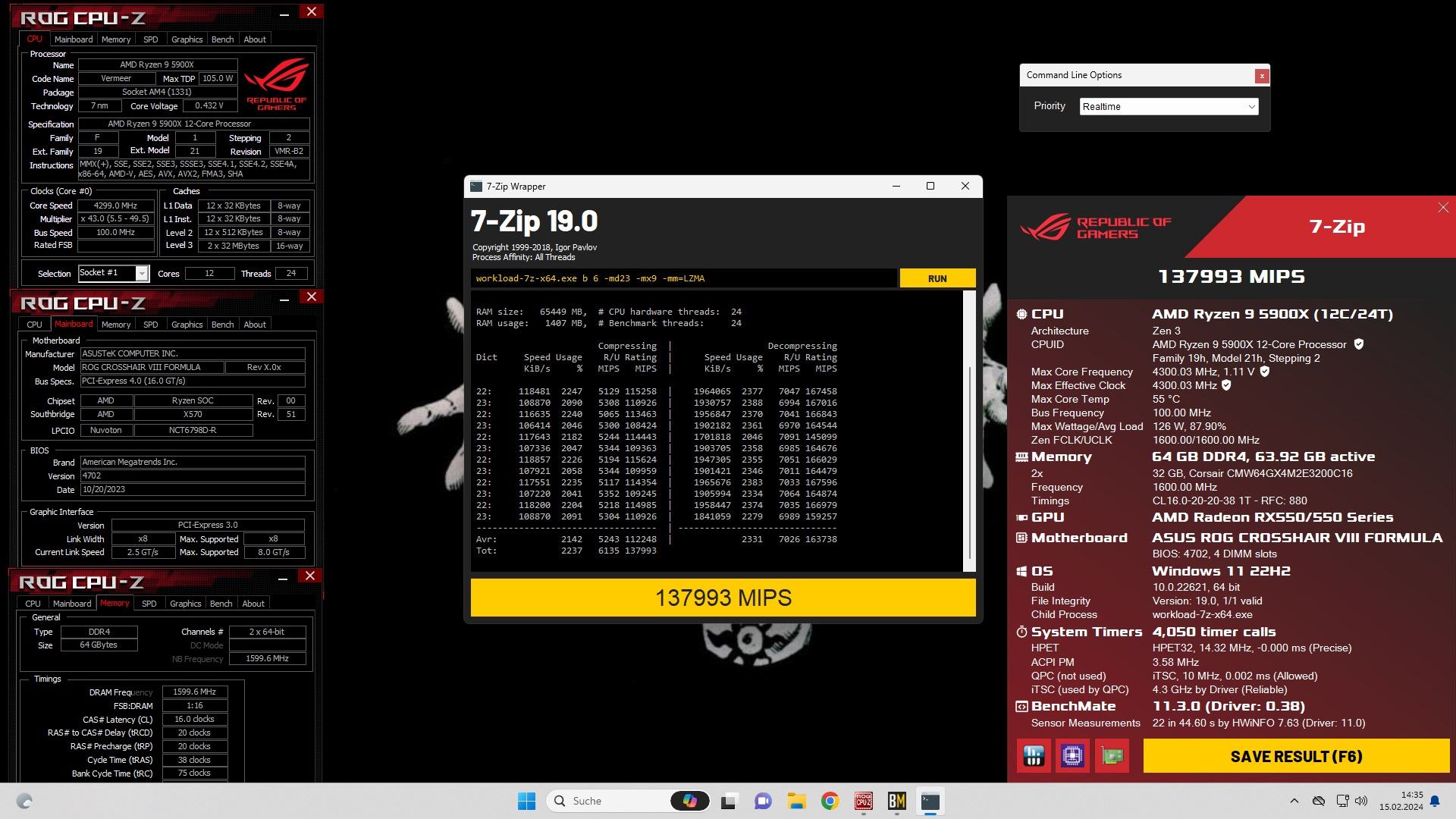Click the BenchMate section icon

click(x=1021, y=706)
